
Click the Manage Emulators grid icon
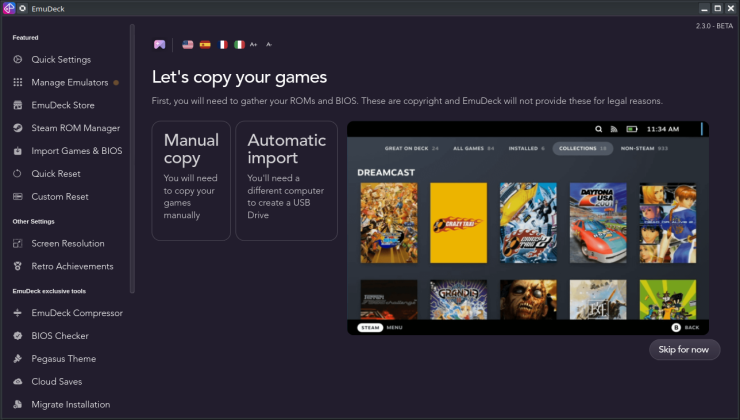(18, 82)
